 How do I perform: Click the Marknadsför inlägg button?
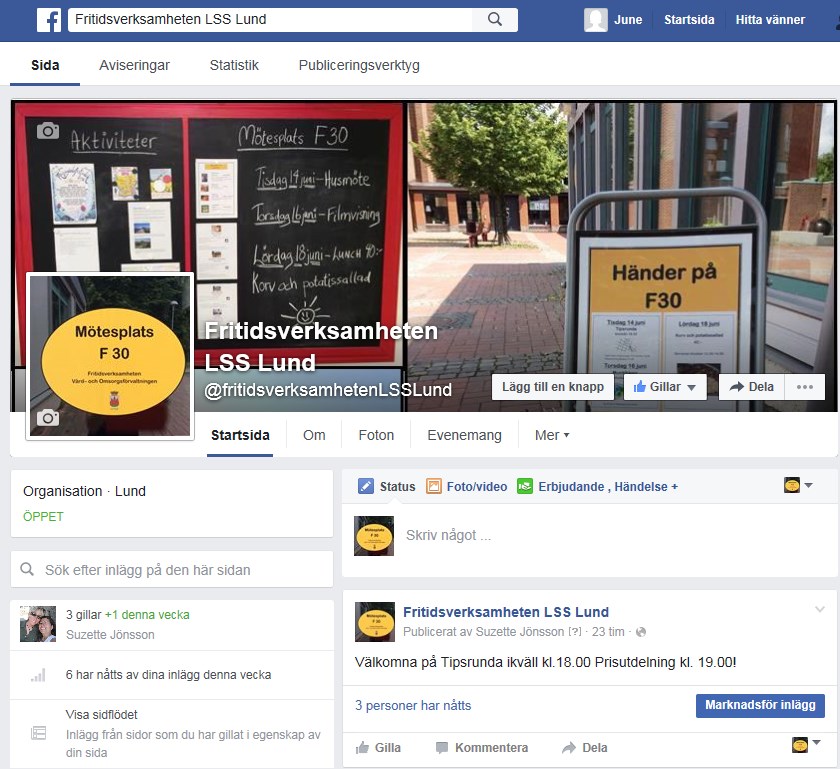pyautogui.click(x=760, y=705)
